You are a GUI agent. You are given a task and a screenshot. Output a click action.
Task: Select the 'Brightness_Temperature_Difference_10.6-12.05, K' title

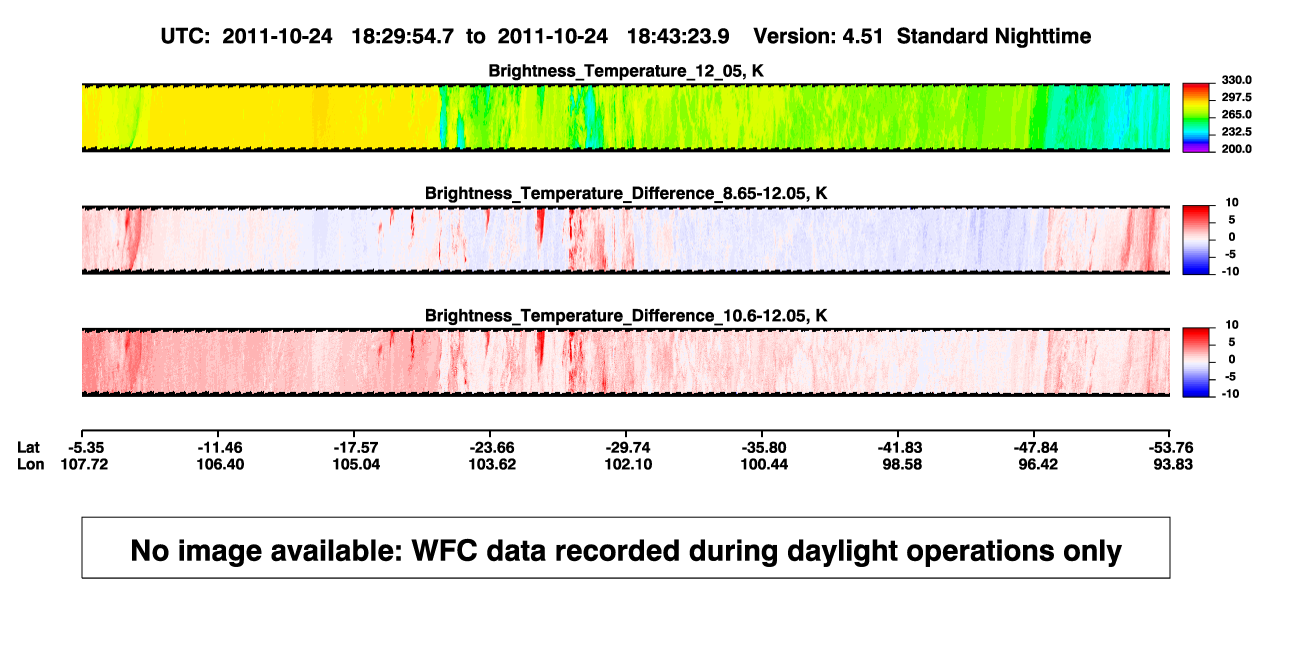(625, 316)
